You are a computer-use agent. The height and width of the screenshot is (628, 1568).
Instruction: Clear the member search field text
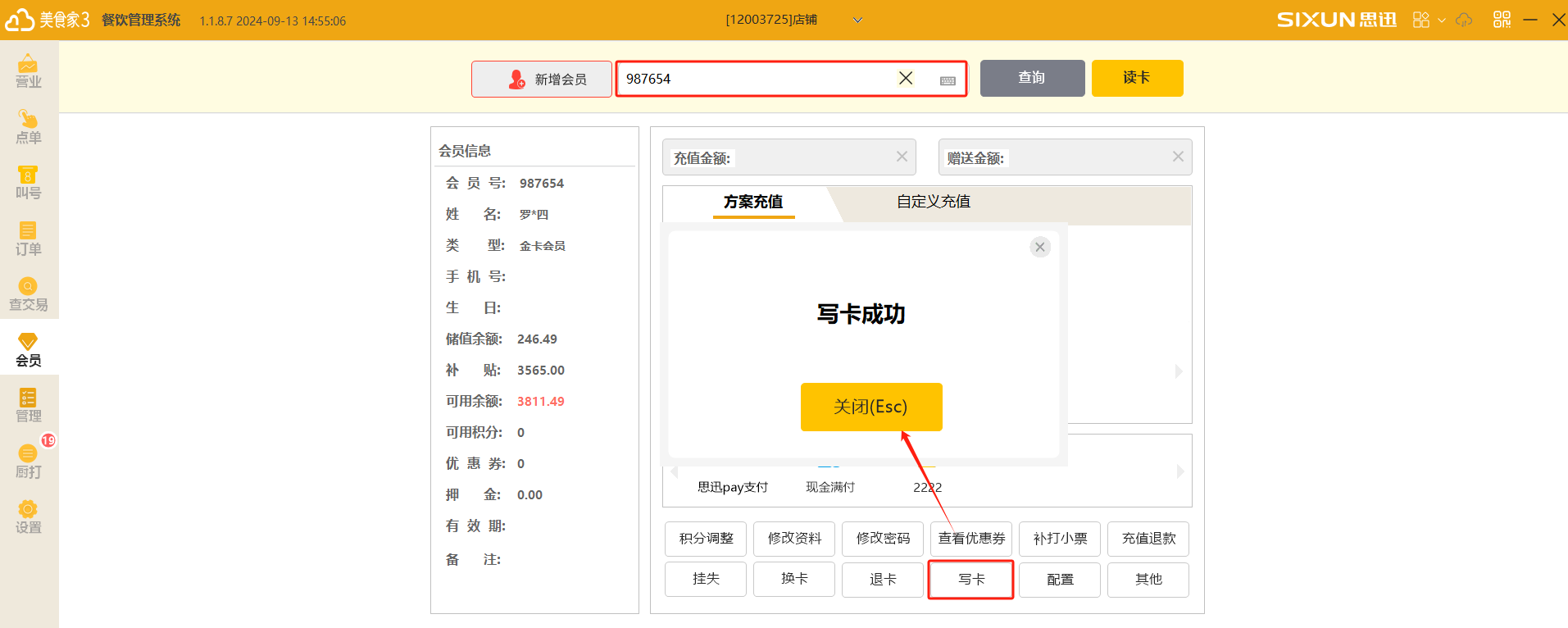tap(906, 78)
